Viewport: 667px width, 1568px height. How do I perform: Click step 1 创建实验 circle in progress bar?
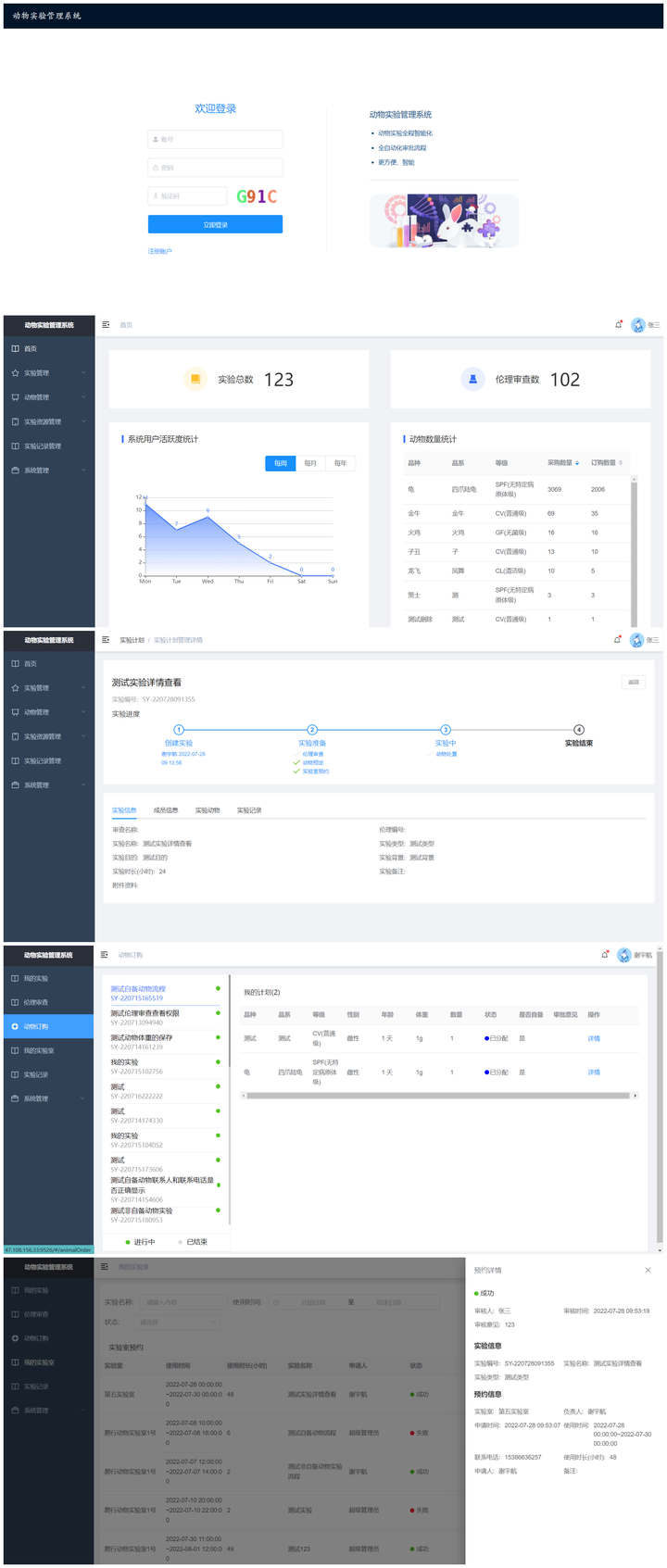click(179, 730)
